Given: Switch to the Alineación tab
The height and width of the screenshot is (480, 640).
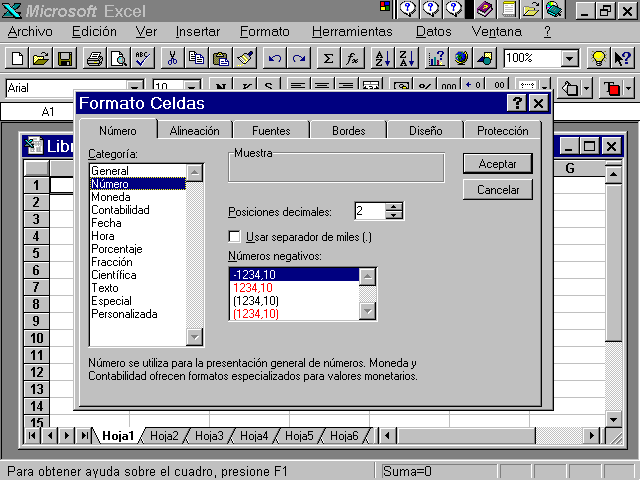Looking at the screenshot, I should coord(195,131).
